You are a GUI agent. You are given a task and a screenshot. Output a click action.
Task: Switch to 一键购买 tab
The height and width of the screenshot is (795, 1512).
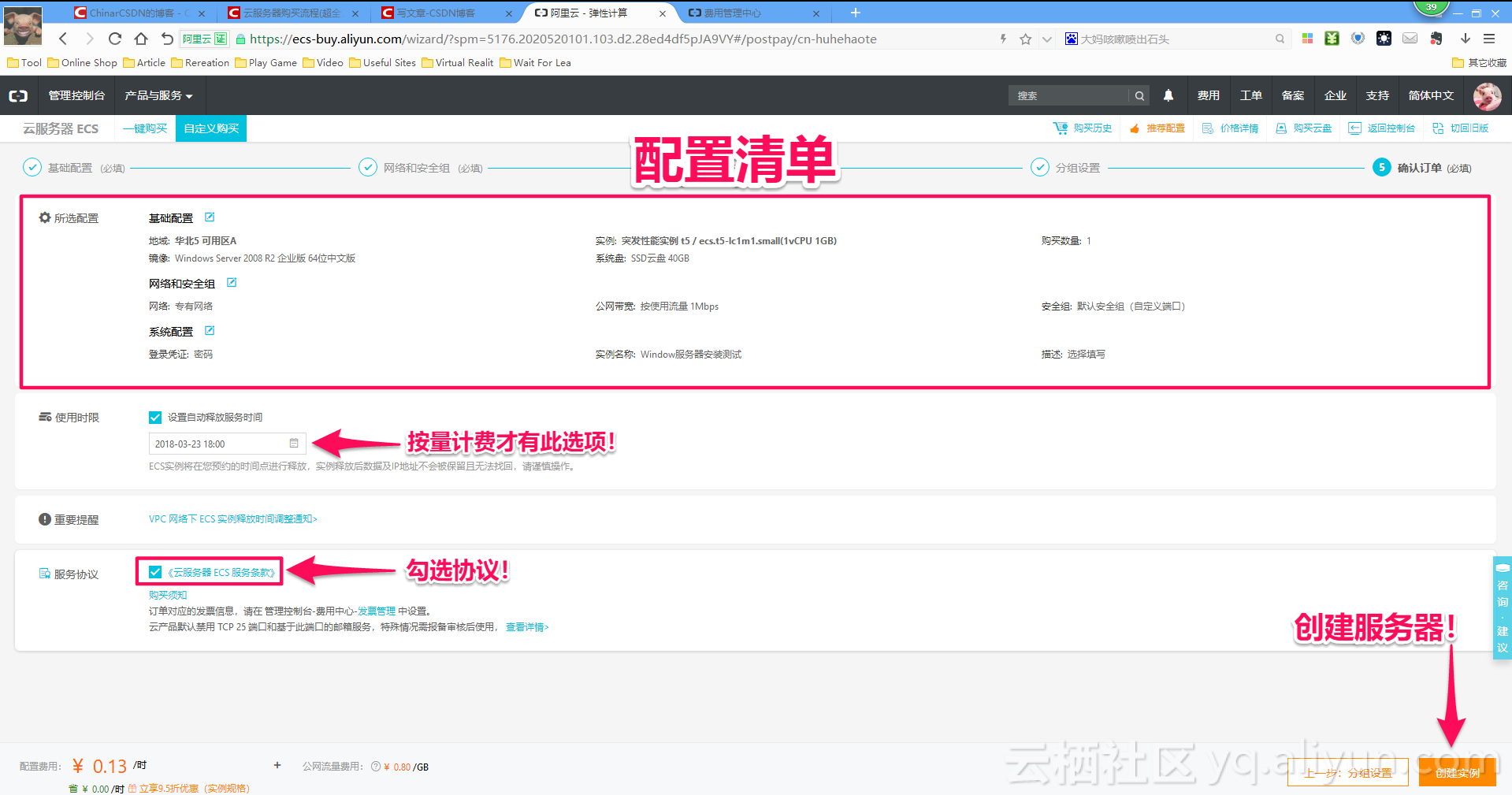click(145, 128)
